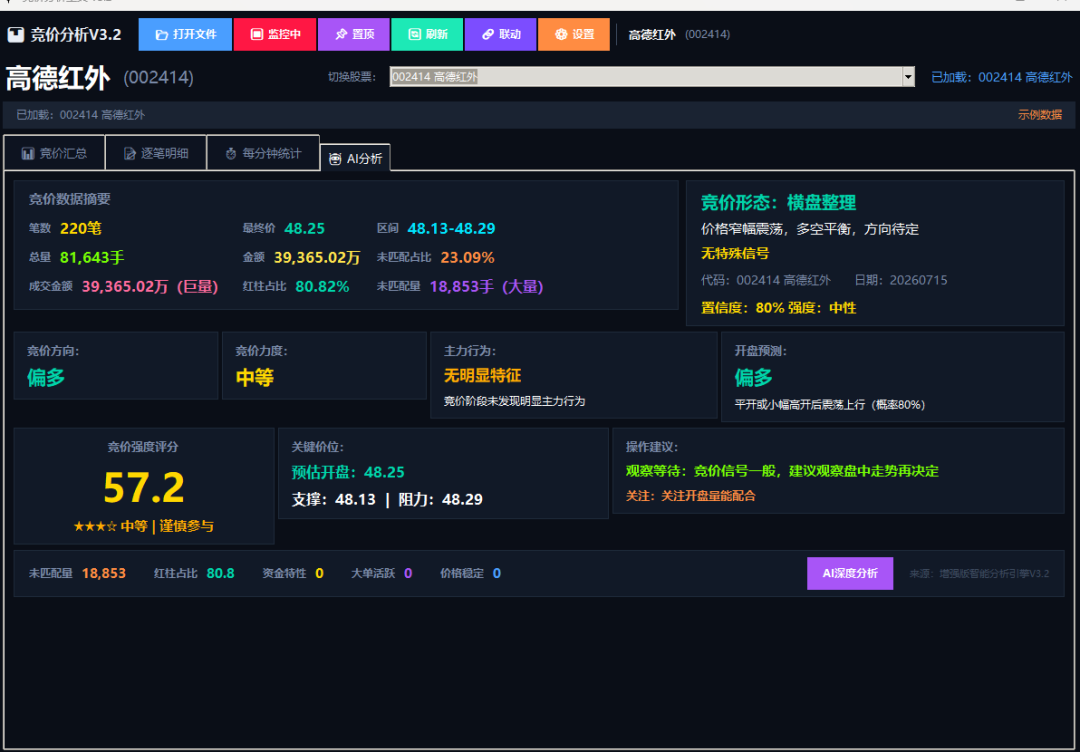1080x752 pixels.
Task: Click the folder icon in 打开文件
Action: [x=162, y=34]
